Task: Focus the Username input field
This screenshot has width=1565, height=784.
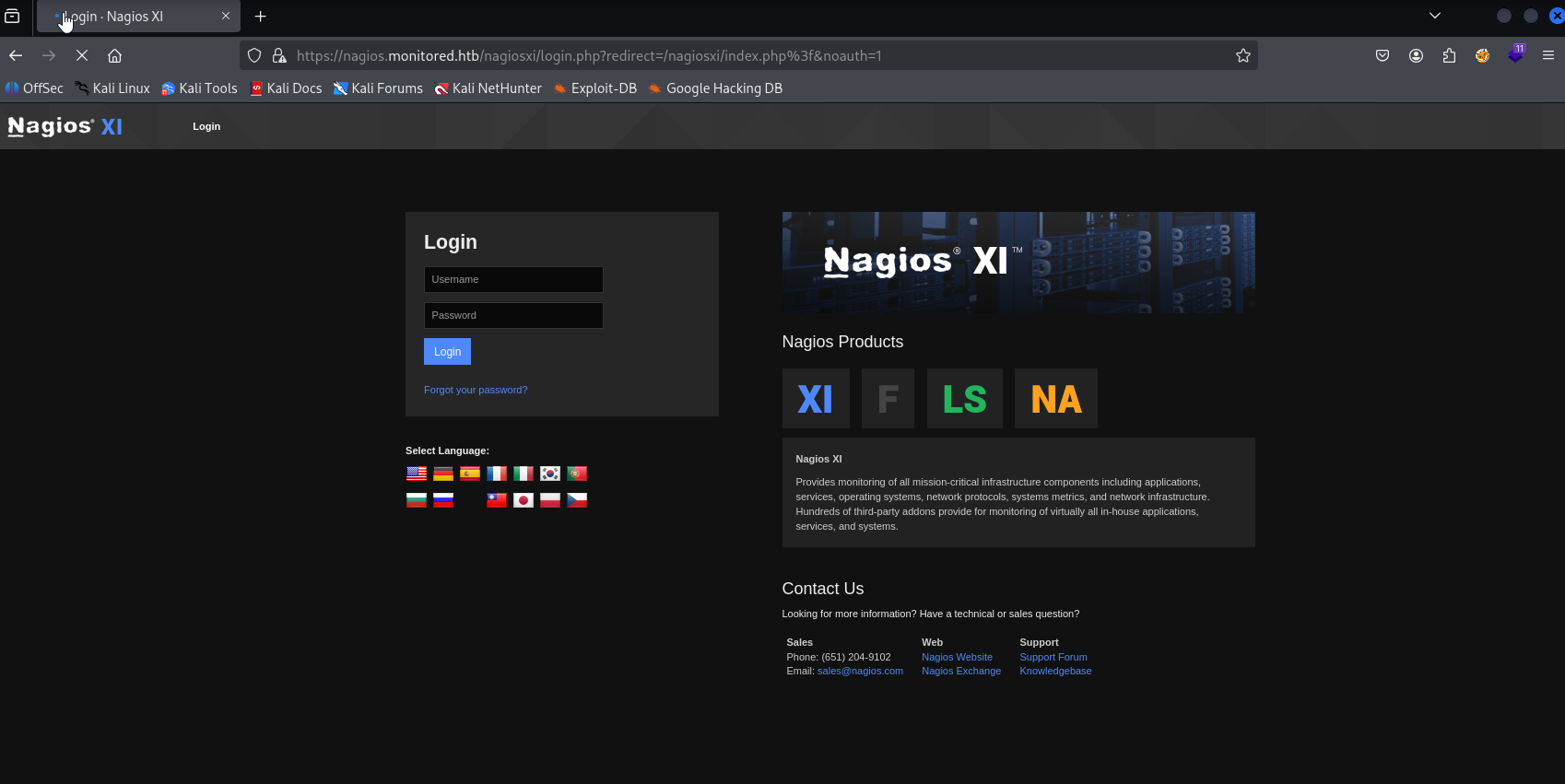Action: point(513,279)
